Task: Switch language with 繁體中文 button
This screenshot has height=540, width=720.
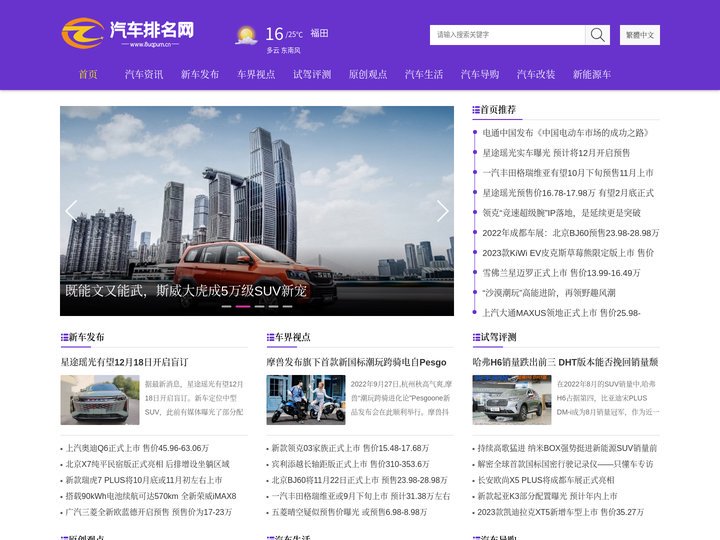Action: click(640, 35)
